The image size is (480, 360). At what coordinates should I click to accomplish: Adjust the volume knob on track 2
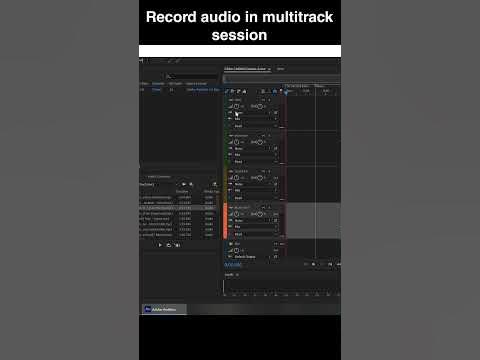coord(236,142)
